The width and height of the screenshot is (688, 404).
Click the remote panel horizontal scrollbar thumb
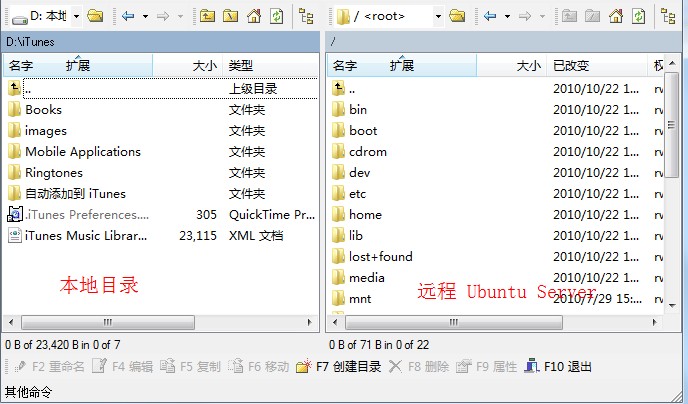tap(454, 323)
